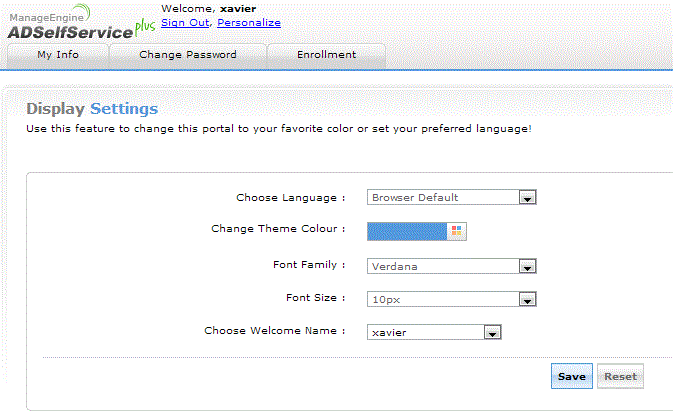Screen dimensions: 673x415
Task: Click the ManageEngine ADSelfService Plus logo
Action: (78, 23)
